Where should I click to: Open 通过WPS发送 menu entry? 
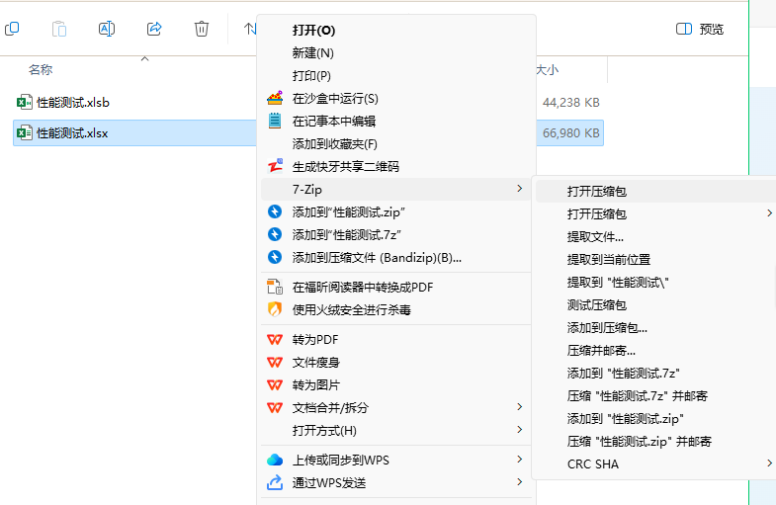396,483
